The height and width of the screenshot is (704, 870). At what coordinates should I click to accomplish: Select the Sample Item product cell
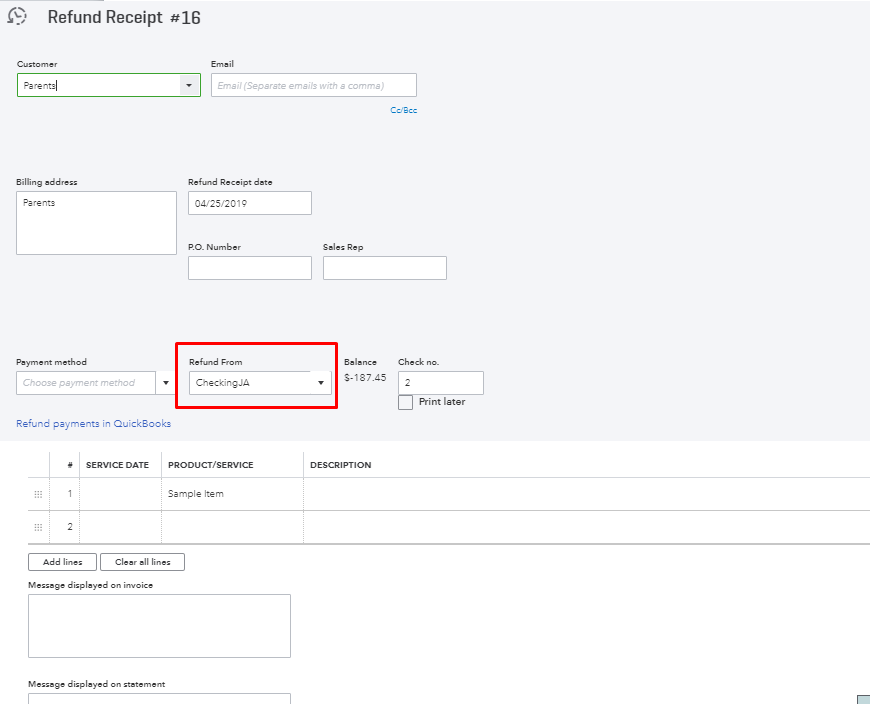tap(232, 494)
